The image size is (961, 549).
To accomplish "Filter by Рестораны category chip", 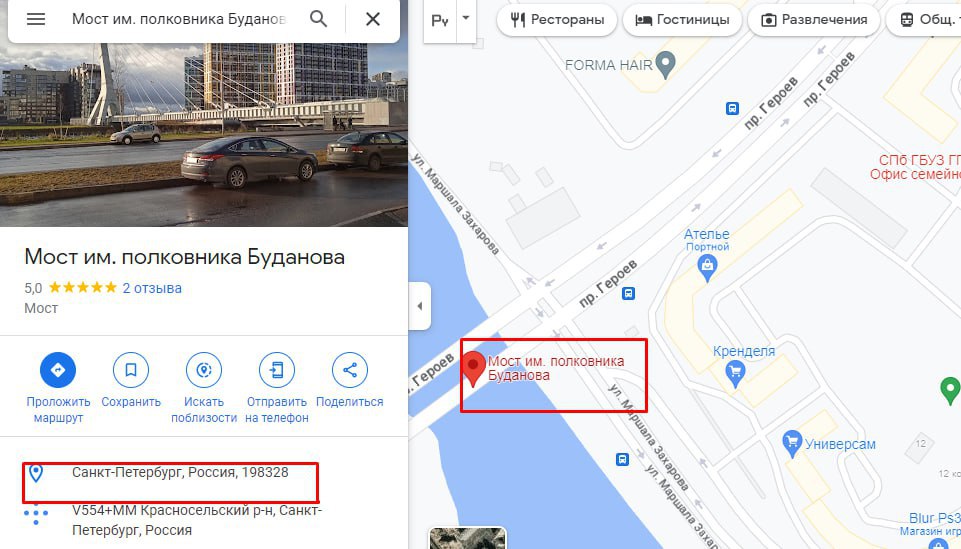I will (x=556, y=20).
